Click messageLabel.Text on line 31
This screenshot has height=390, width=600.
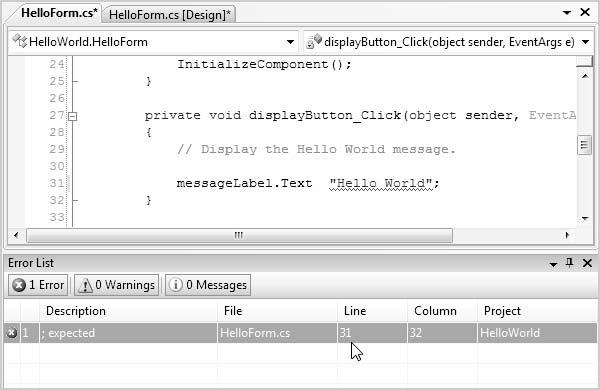[x=244, y=183]
